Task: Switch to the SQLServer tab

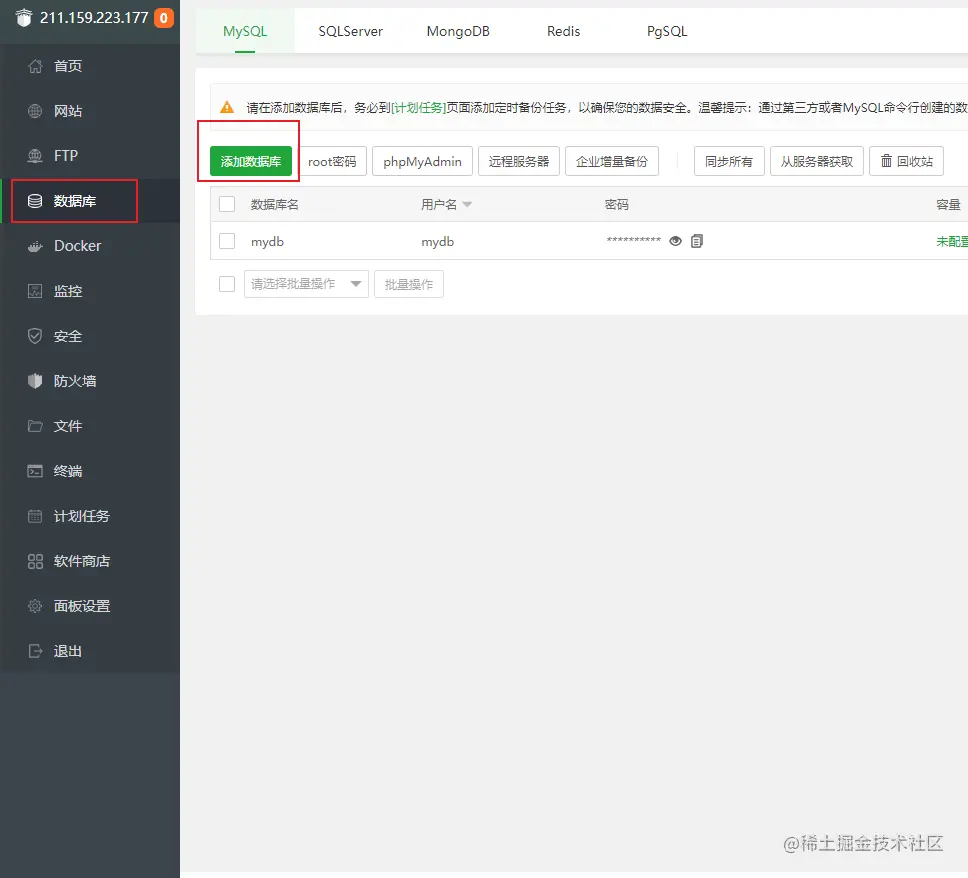Action: [350, 31]
